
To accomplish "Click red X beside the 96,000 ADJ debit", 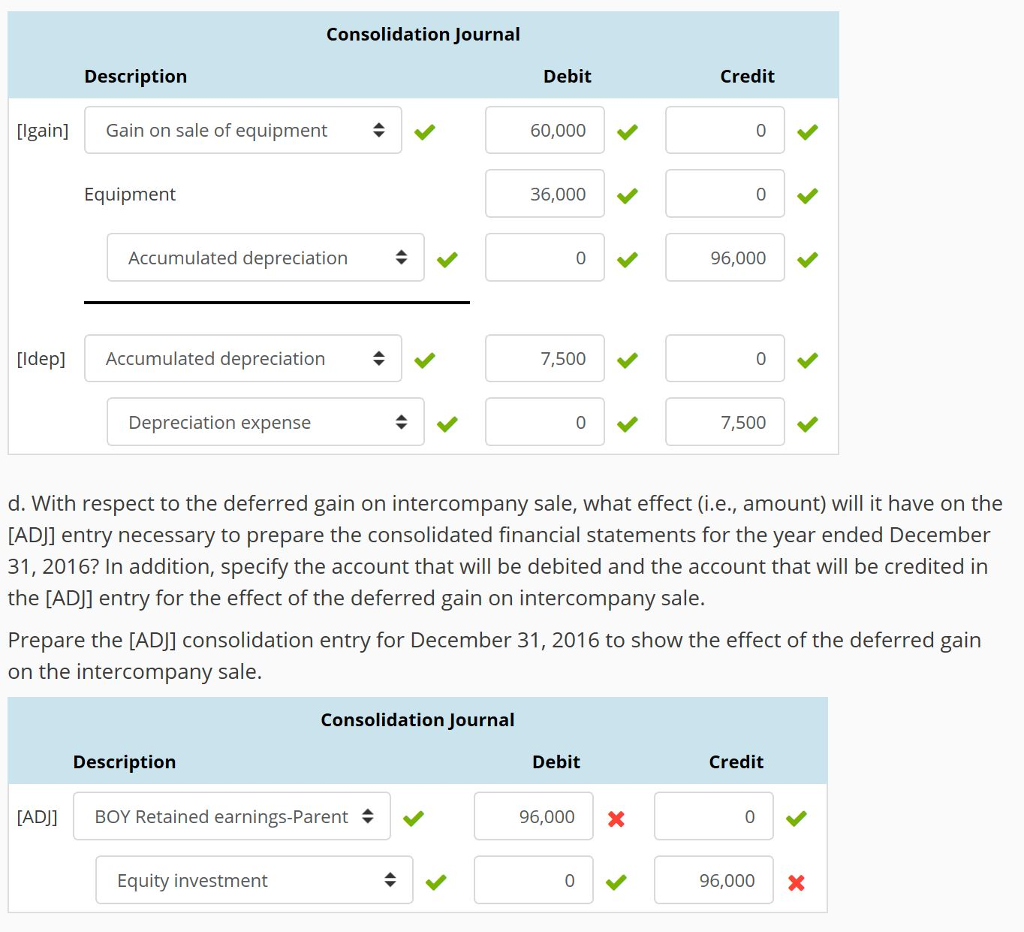I will click(x=616, y=816).
